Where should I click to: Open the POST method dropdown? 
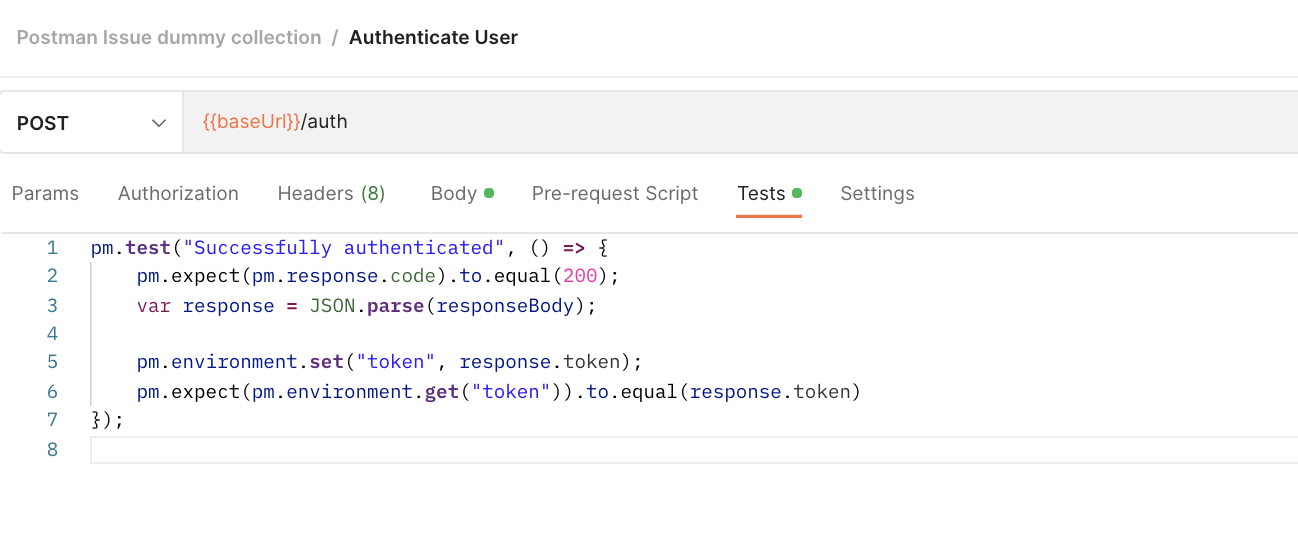pyautogui.click(x=90, y=123)
